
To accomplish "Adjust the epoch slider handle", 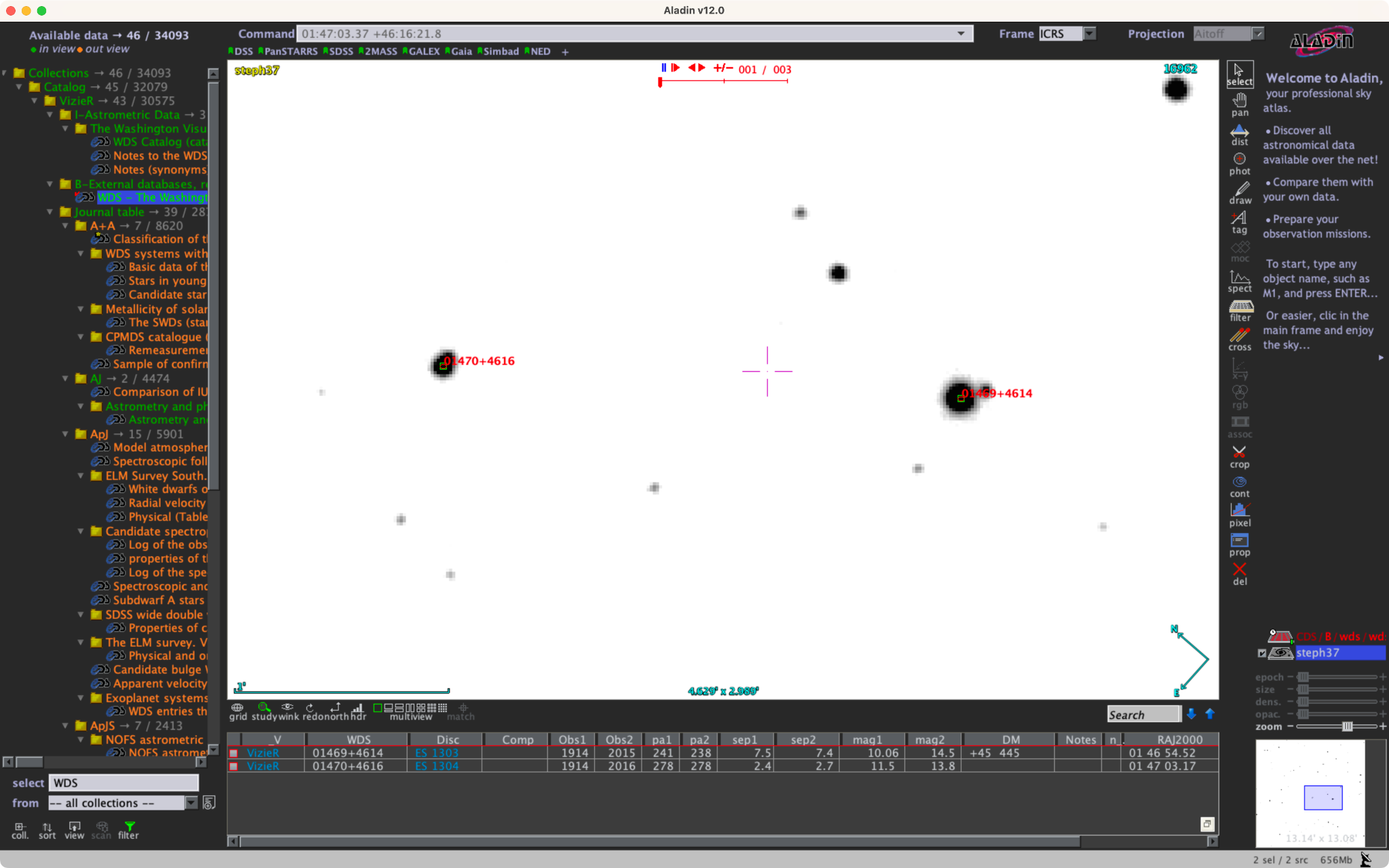I will (x=1303, y=677).
